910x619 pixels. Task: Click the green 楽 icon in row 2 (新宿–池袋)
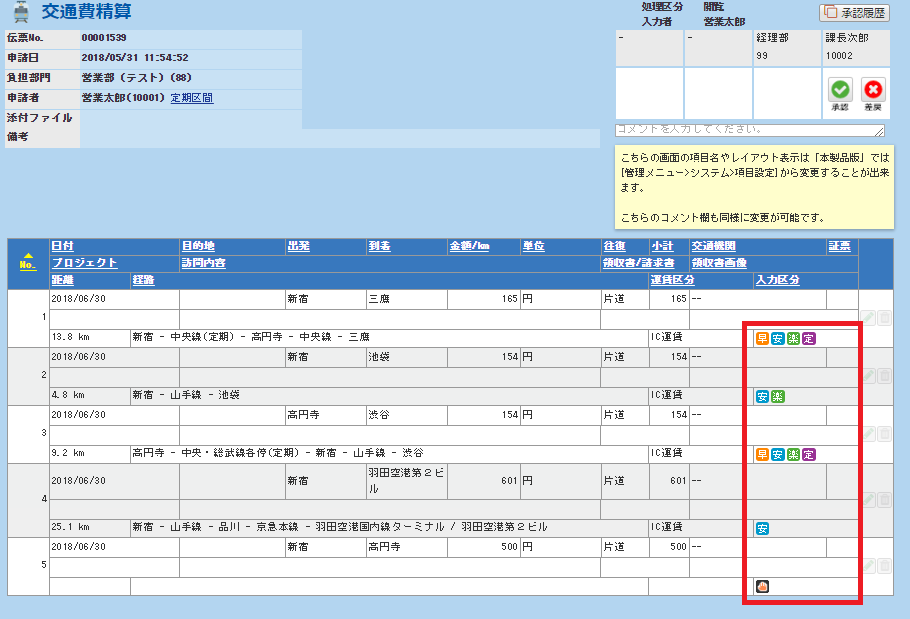[778, 396]
